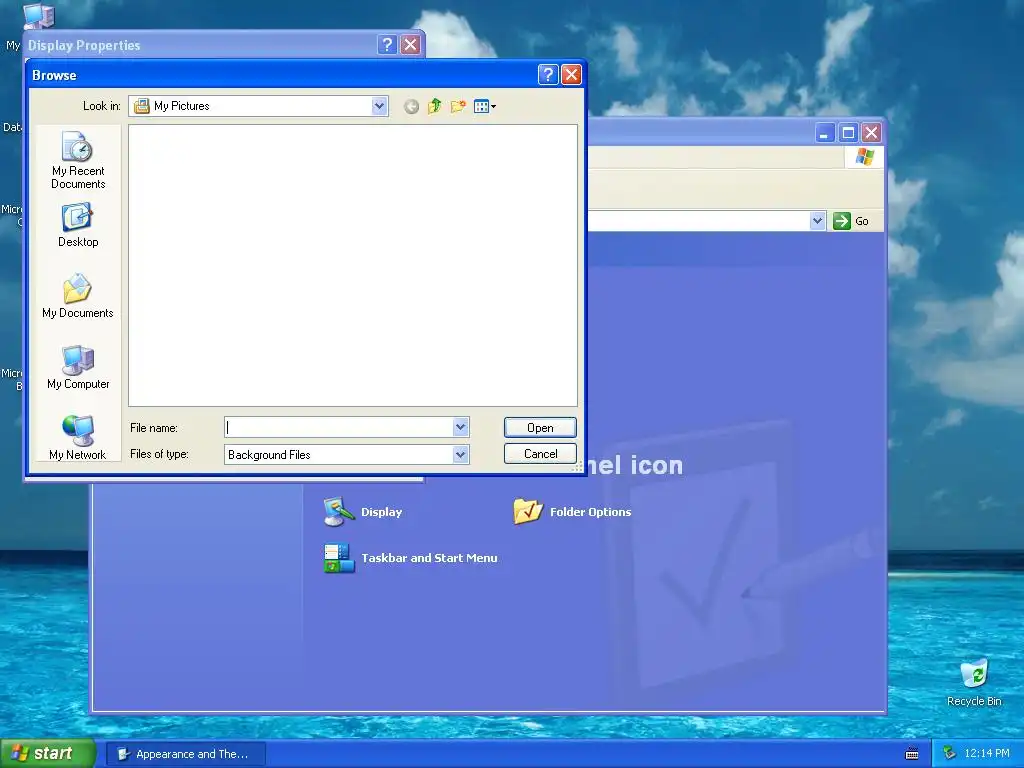The image size is (1024, 768).
Task: Select the My Computer desktop icon
Action: pyautogui.click(x=38, y=14)
